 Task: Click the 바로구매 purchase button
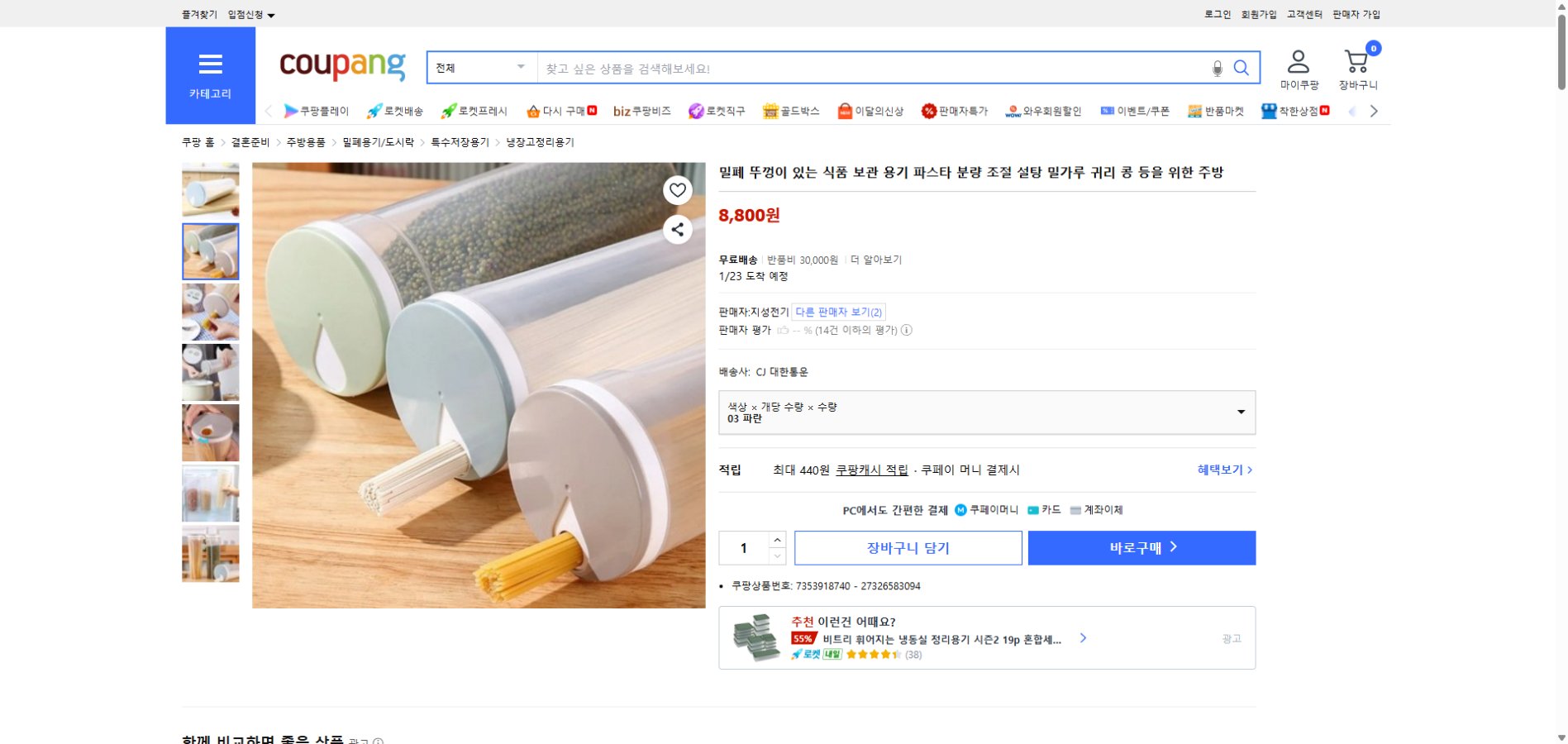click(1141, 547)
